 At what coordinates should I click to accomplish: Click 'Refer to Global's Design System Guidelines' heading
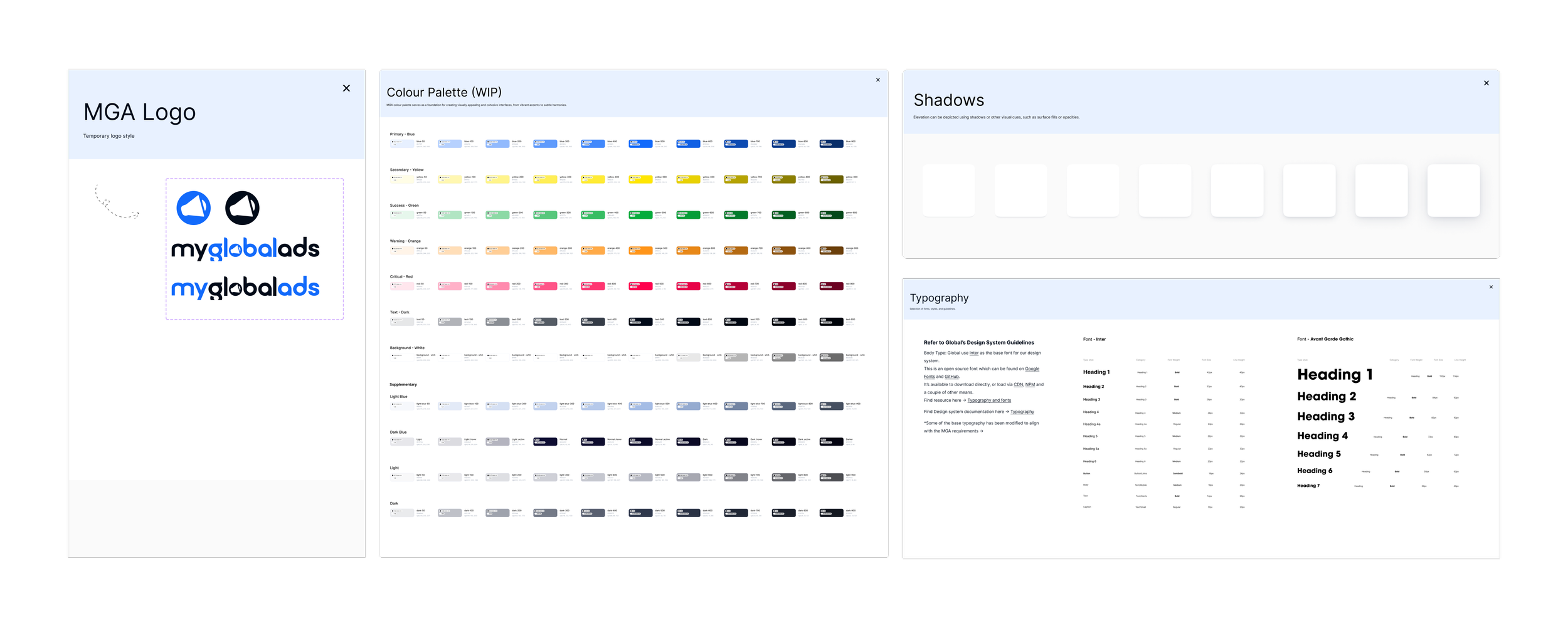click(x=979, y=343)
